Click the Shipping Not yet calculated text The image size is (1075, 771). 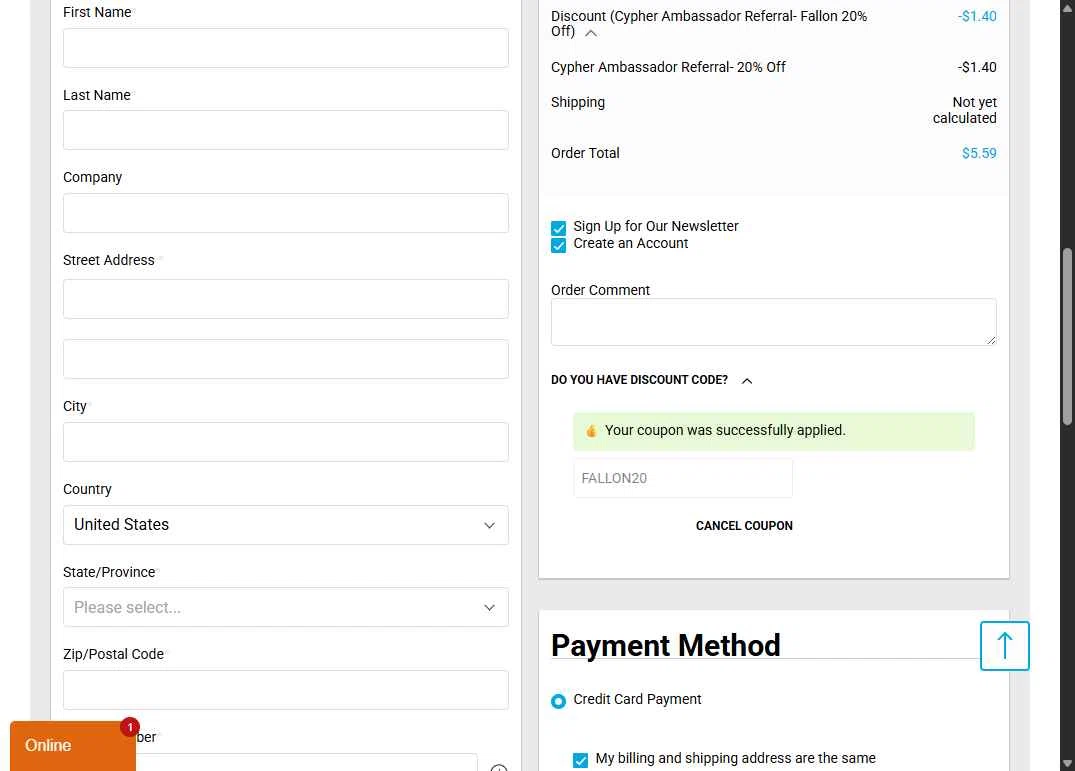click(964, 110)
